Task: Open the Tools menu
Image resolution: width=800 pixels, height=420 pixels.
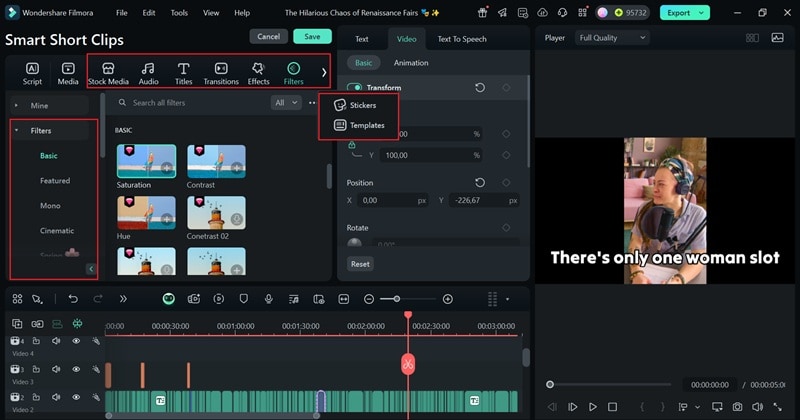Action: (179, 13)
